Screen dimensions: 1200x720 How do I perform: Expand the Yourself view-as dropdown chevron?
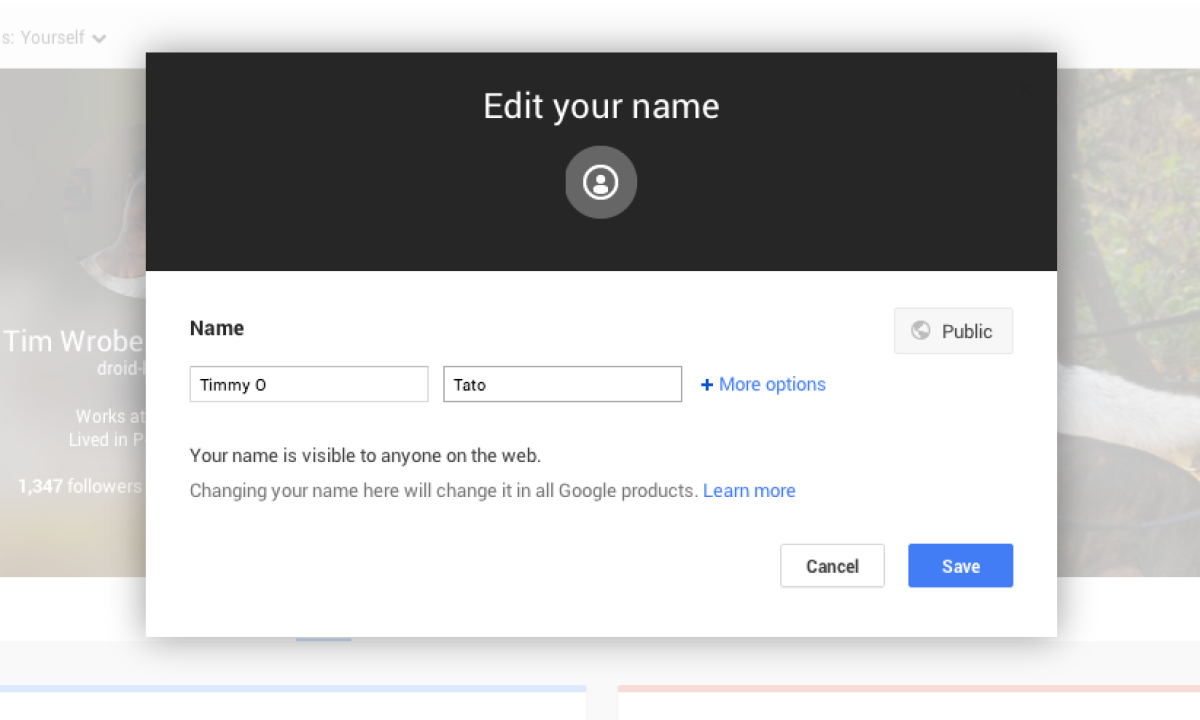99,39
